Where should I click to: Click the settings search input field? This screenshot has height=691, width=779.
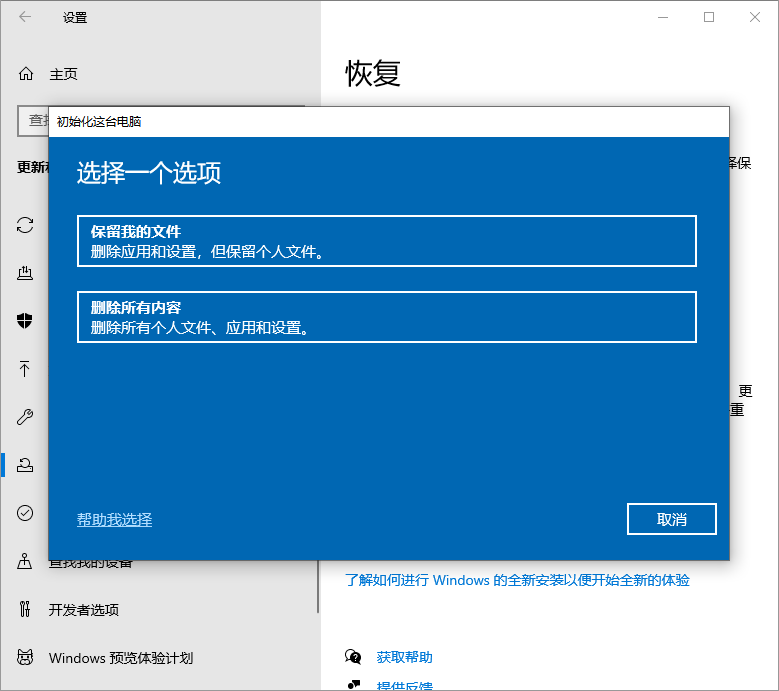[x=33, y=121]
